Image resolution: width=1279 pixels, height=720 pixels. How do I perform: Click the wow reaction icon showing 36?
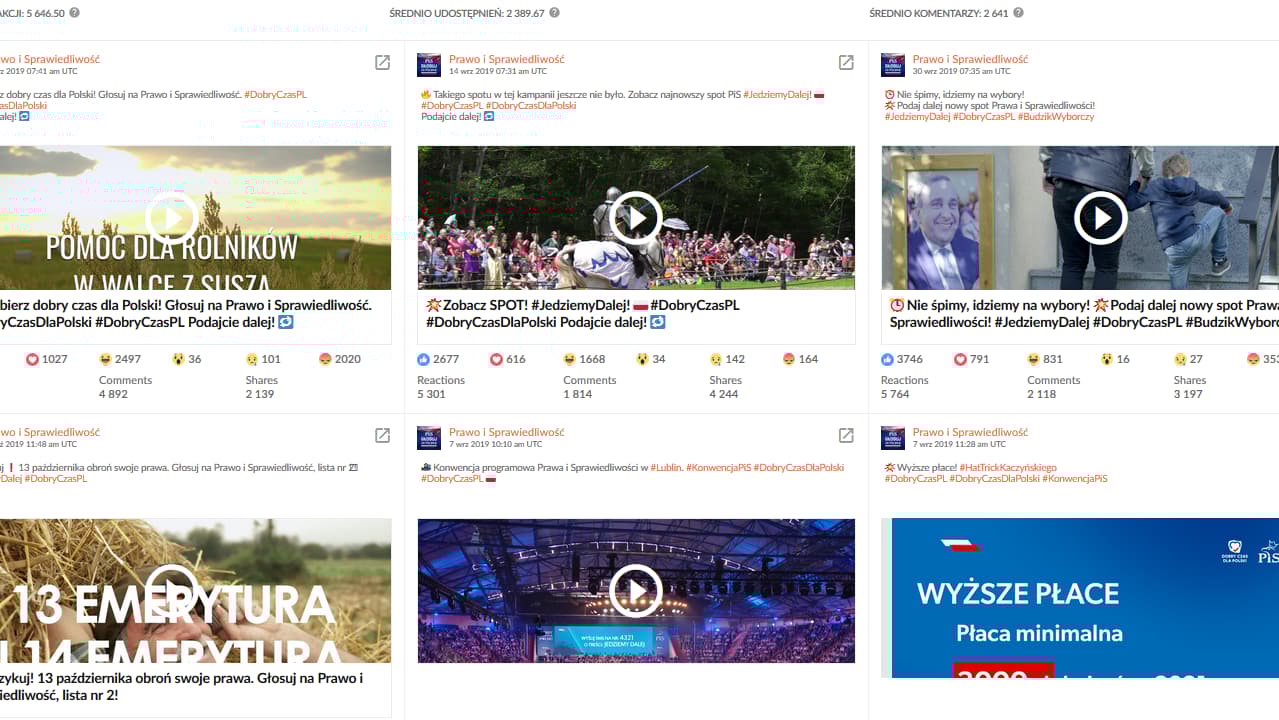point(179,359)
